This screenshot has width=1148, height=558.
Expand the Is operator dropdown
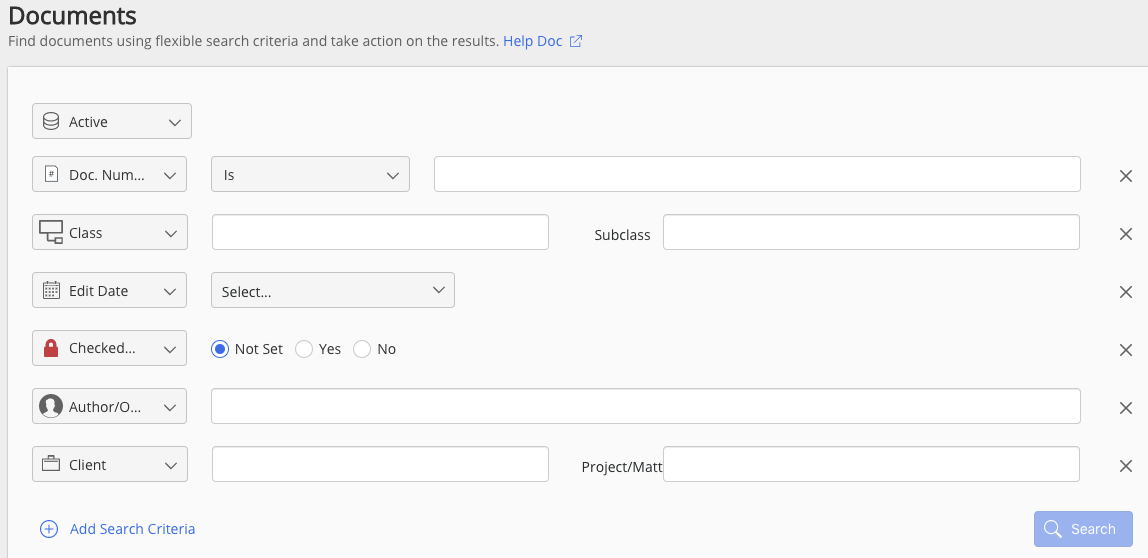(310, 175)
